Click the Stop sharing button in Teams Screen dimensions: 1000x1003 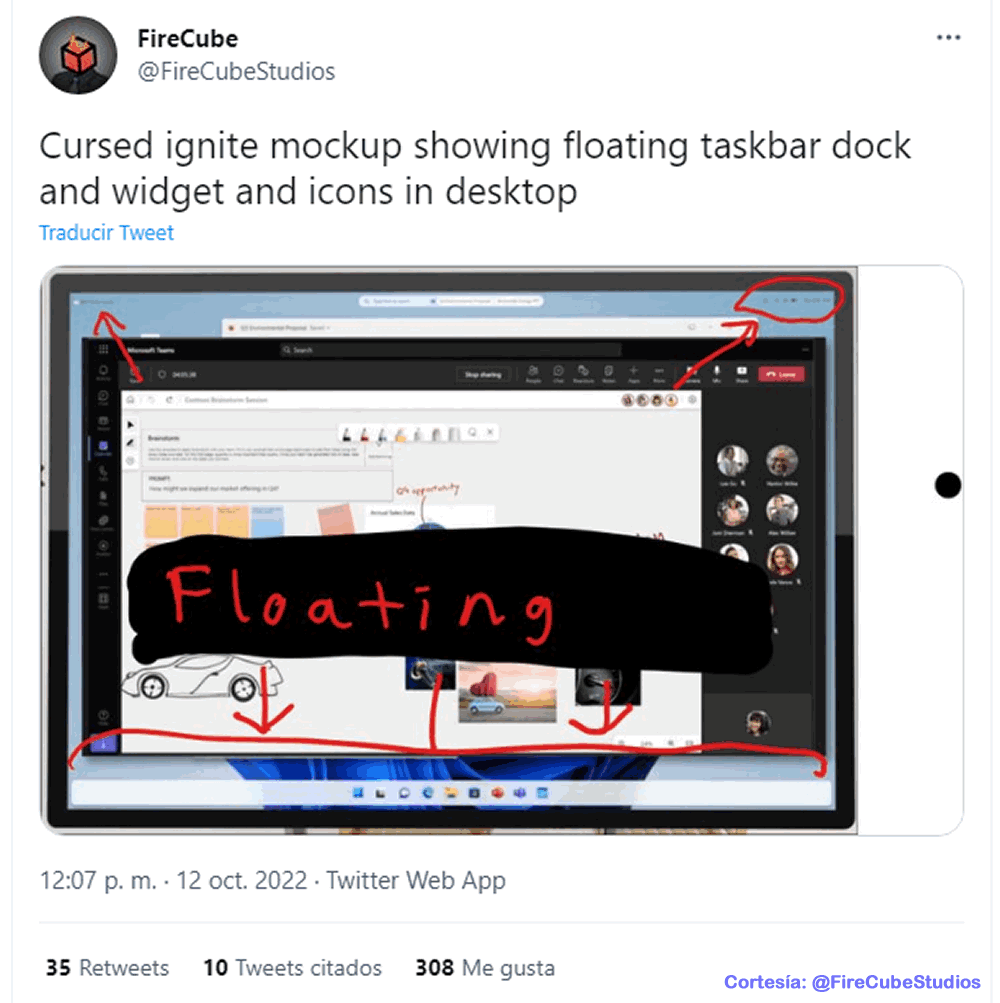(x=483, y=375)
